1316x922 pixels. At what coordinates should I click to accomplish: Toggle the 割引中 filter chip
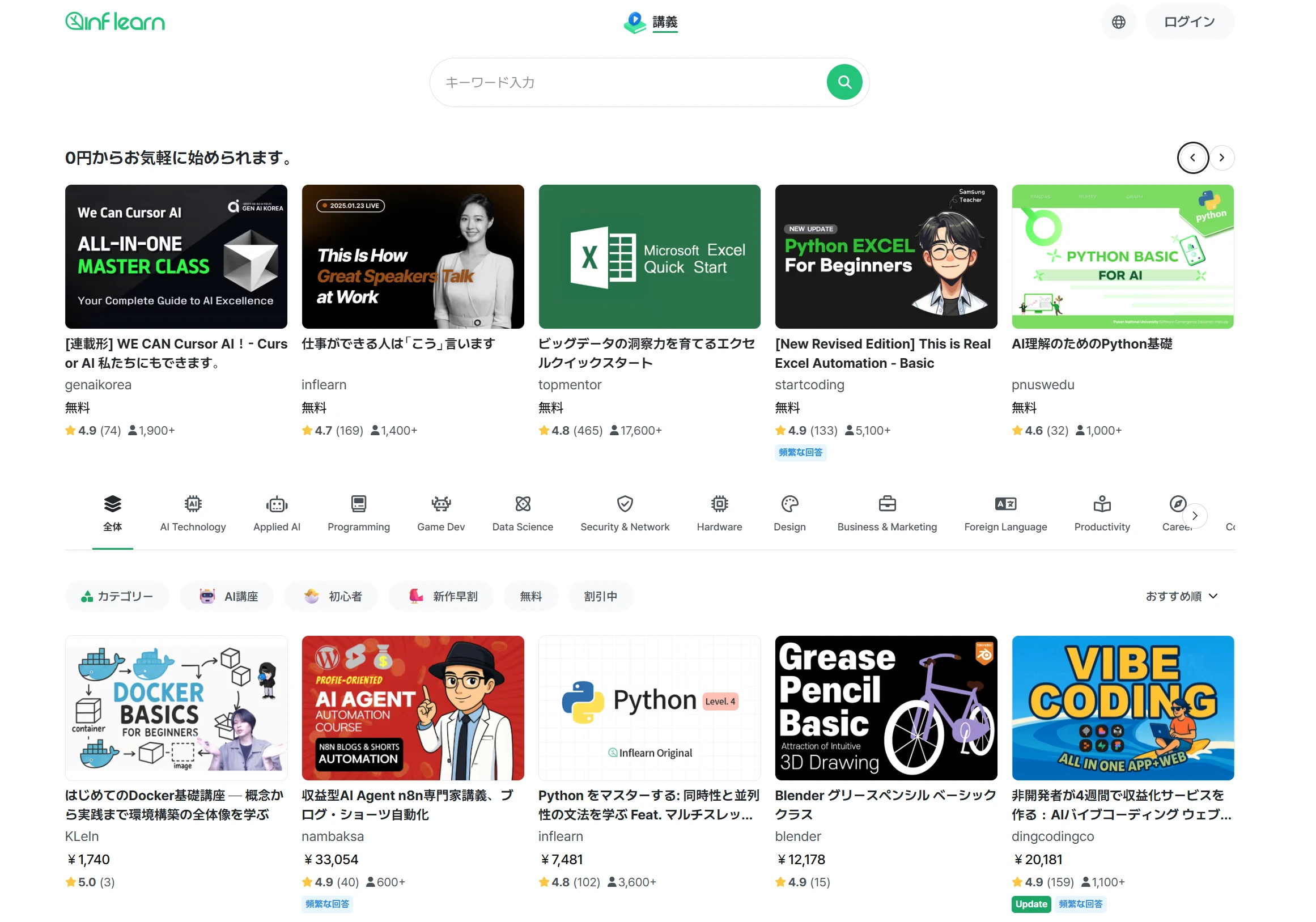tap(600, 597)
